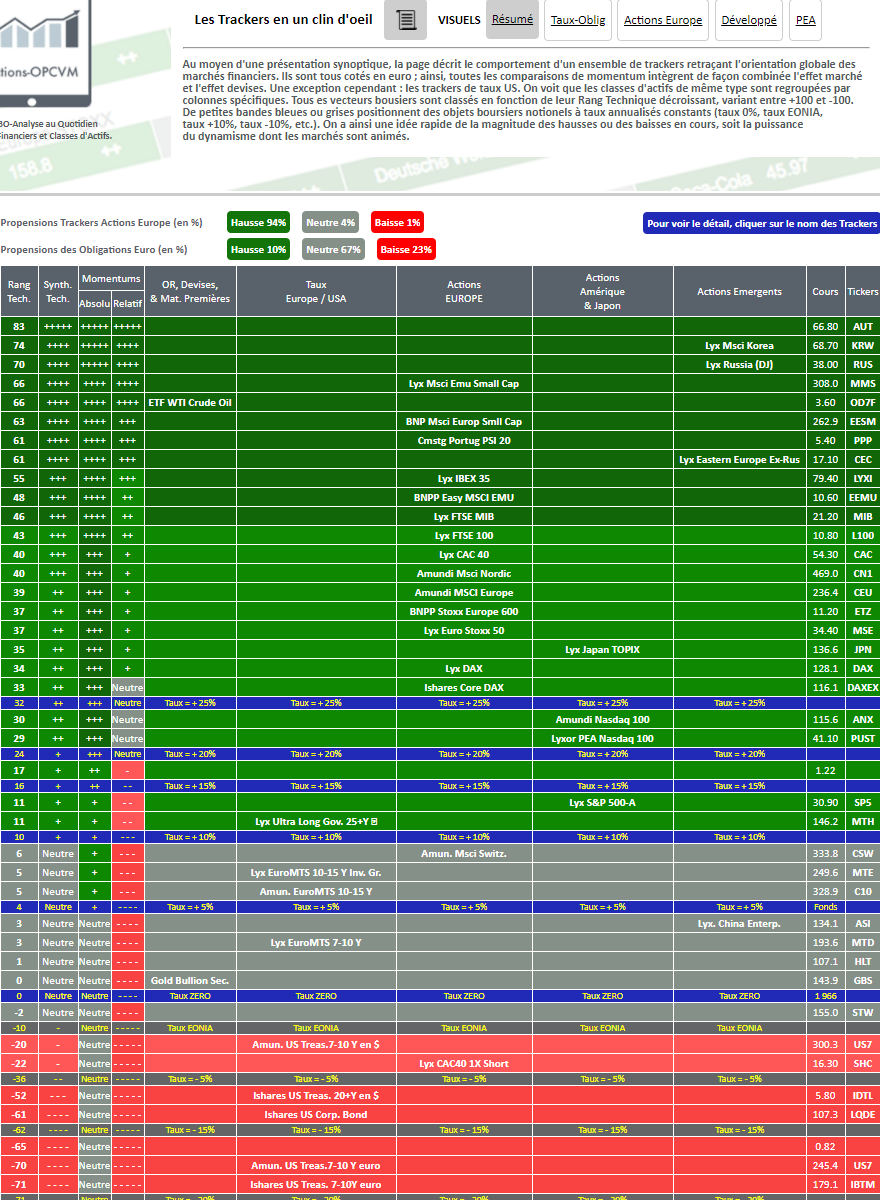Click the 'Momentums' column header
The image size is (880, 1200).
pyautogui.click(x=111, y=278)
